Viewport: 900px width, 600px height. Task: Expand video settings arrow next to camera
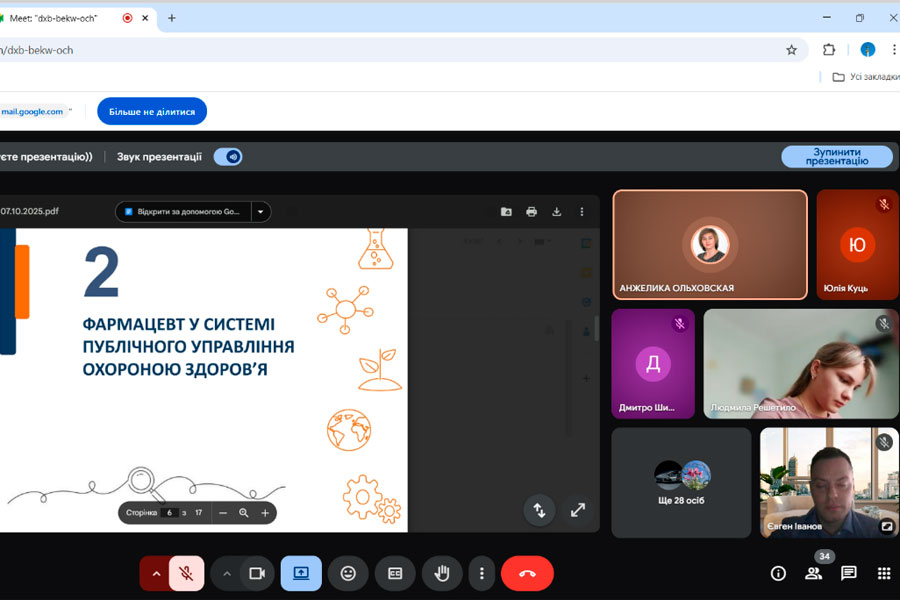point(227,573)
